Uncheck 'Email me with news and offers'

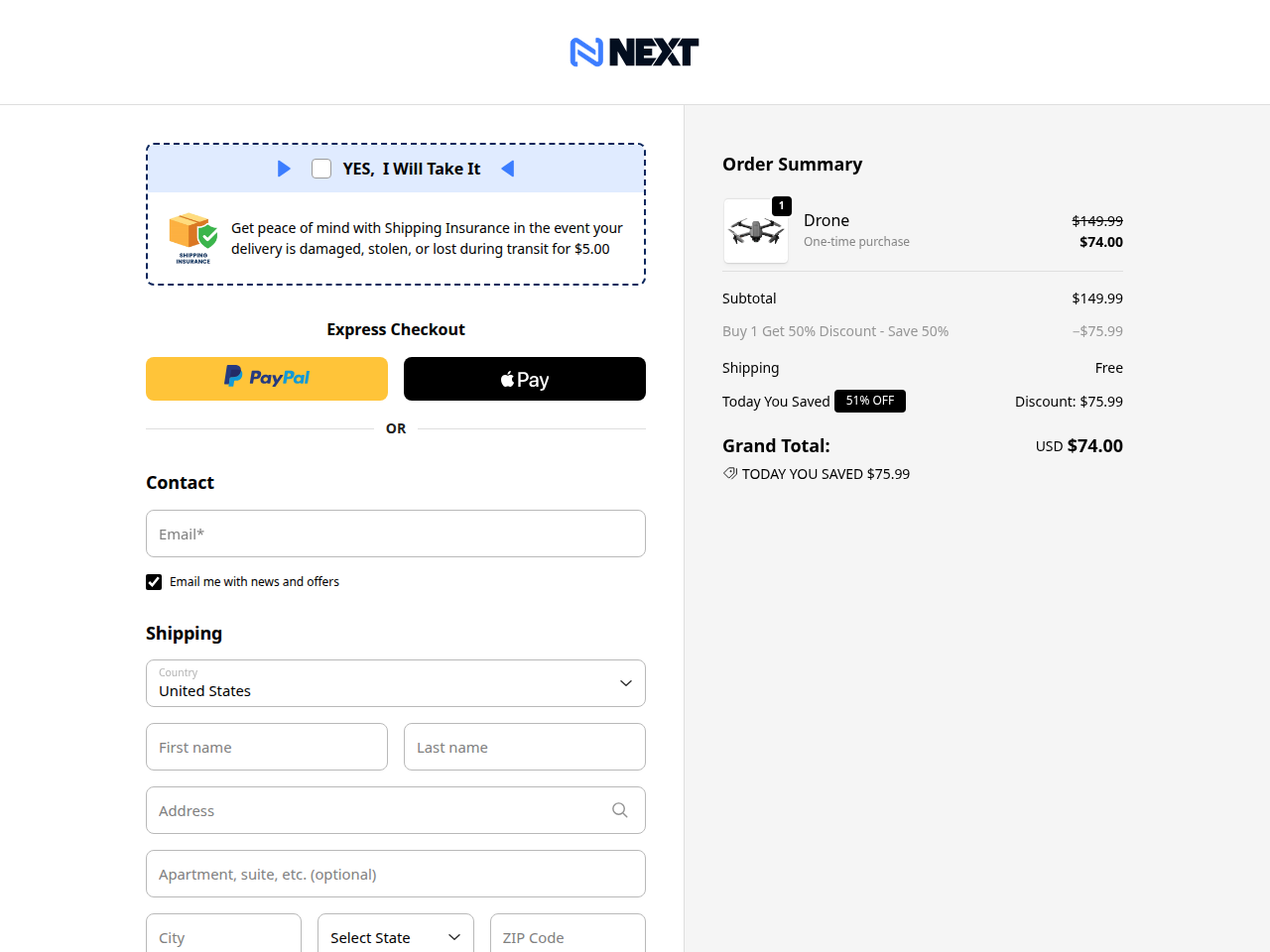point(154,582)
